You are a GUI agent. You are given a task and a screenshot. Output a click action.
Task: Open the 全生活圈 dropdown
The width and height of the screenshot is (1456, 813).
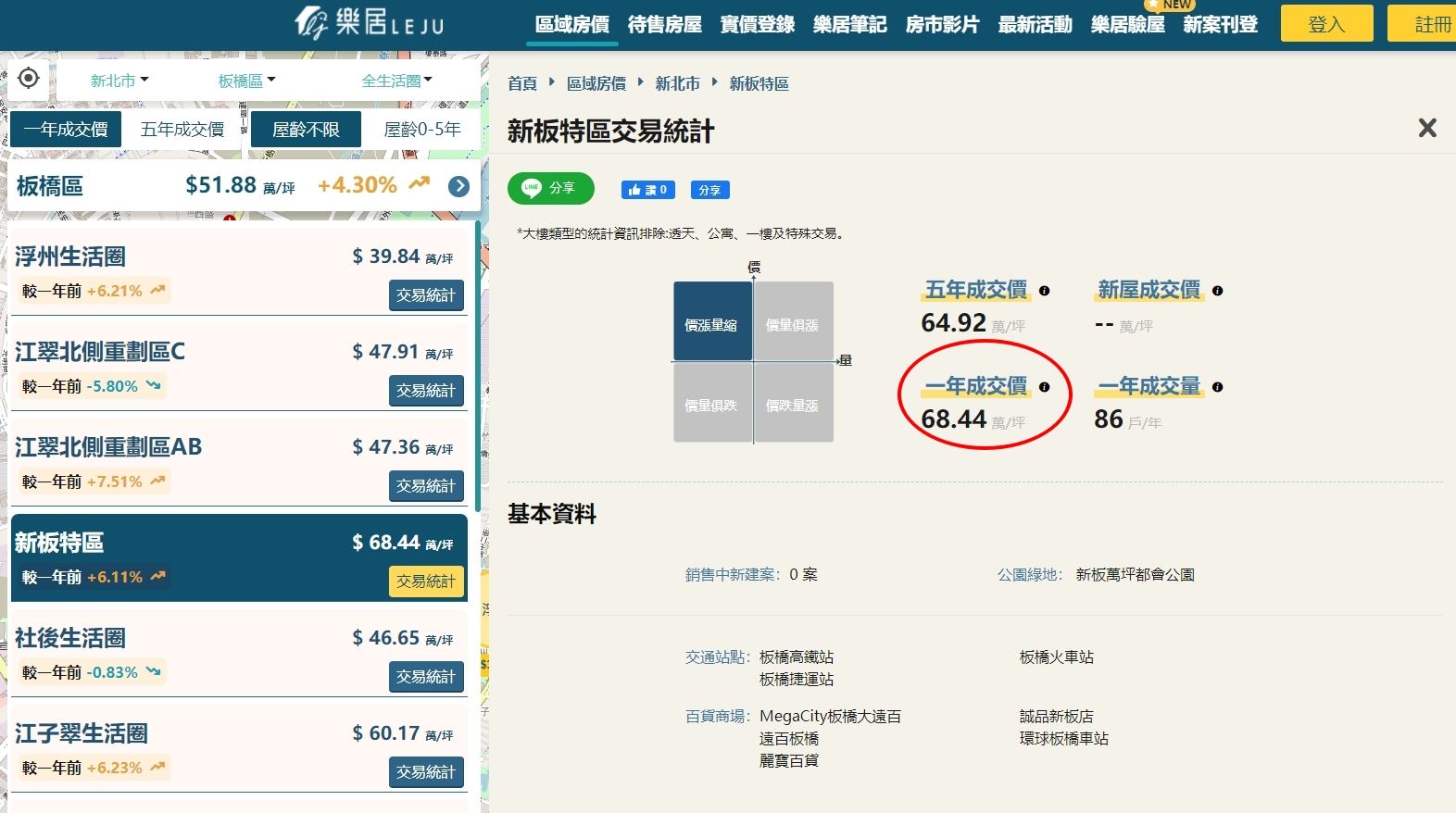(396, 81)
